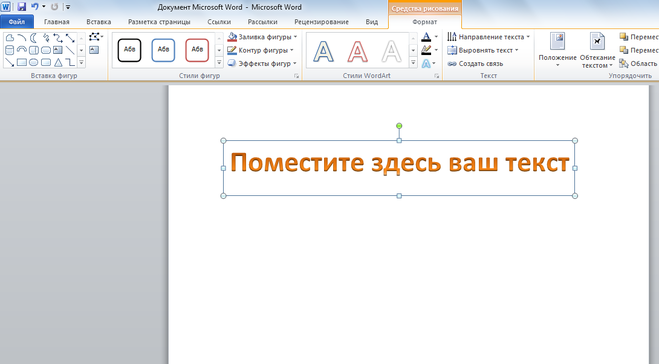Viewport: 659px width, 364px height.
Task: Redo the previous action
Action: pyautogui.click(x=55, y=7)
